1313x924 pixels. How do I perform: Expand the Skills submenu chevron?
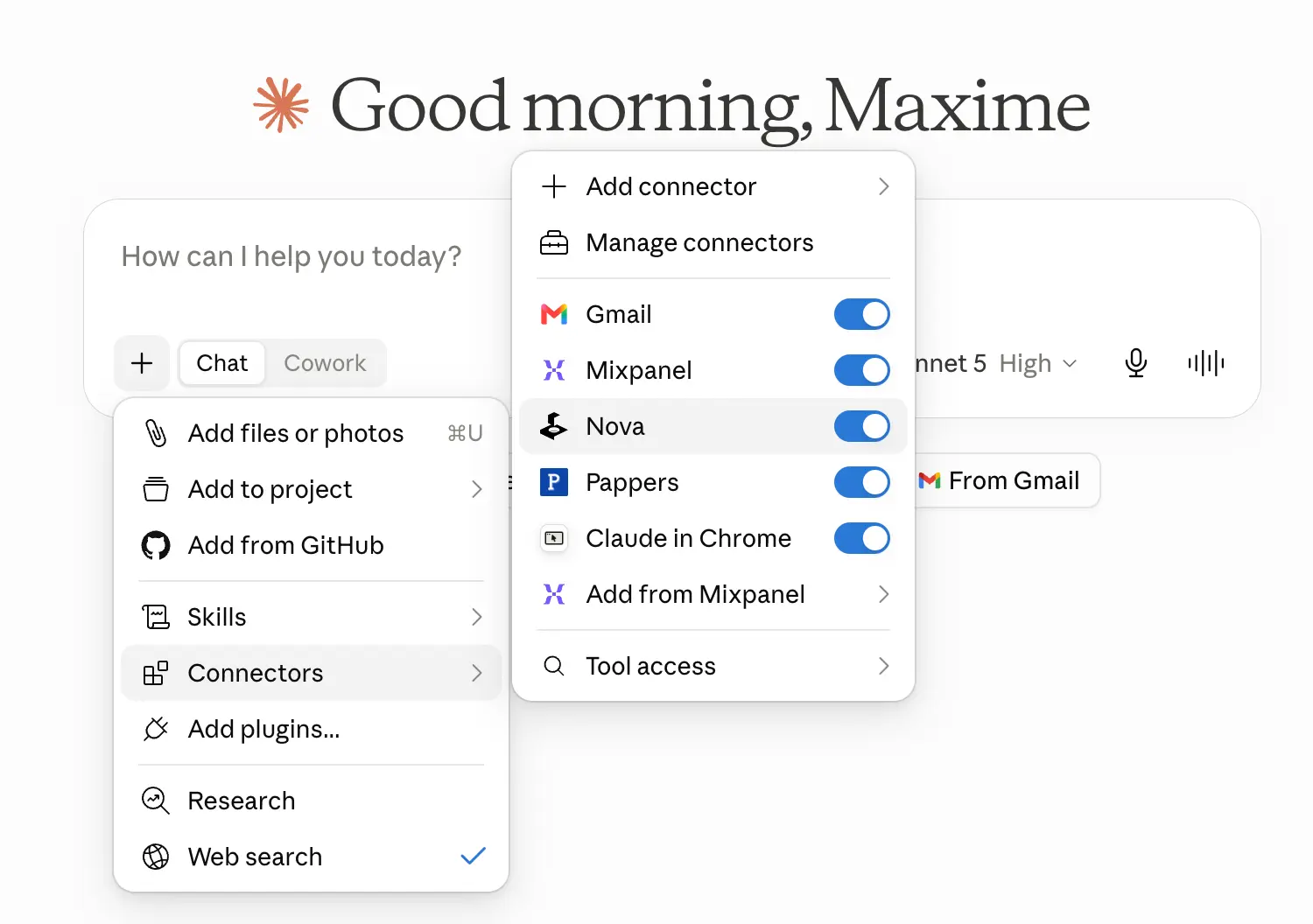[x=477, y=617]
